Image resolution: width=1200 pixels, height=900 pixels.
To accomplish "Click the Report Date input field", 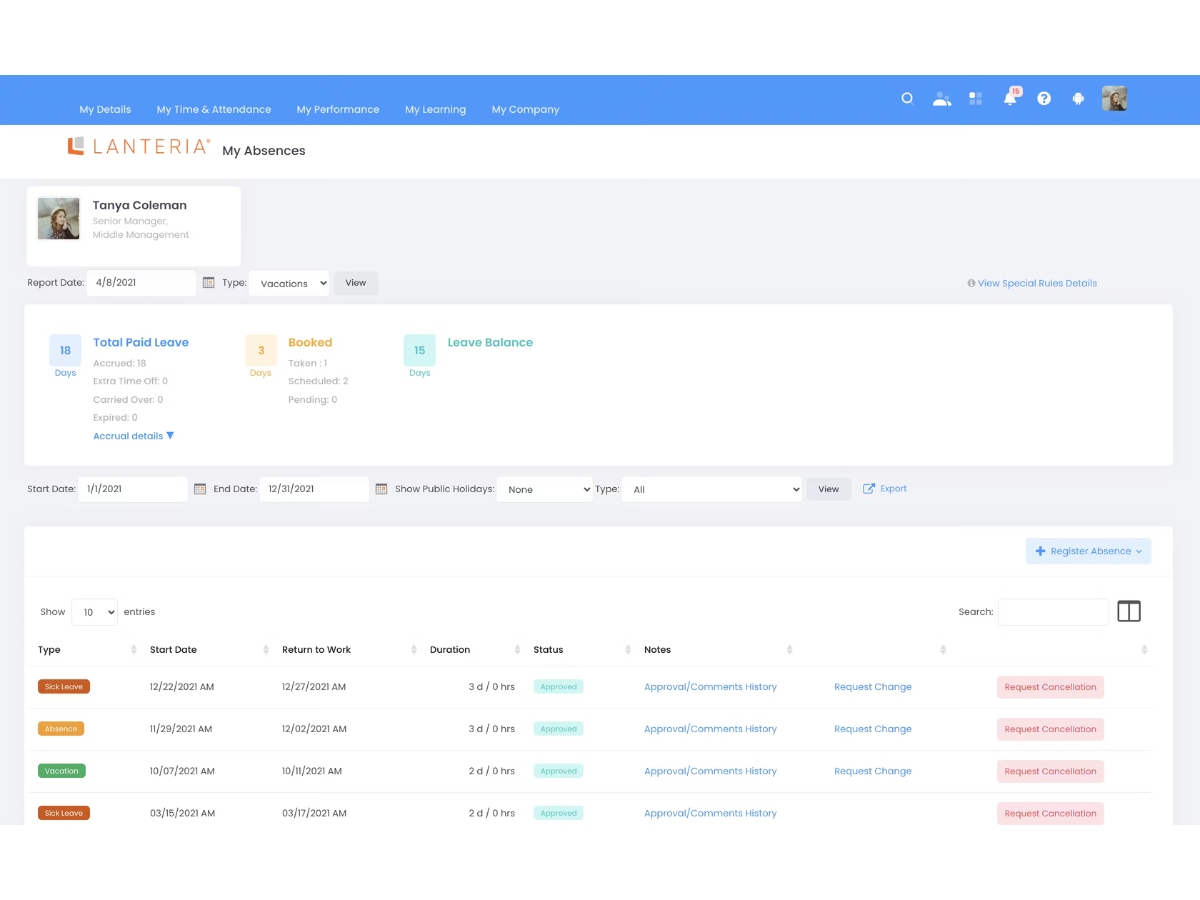I will pyautogui.click(x=142, y=283).
